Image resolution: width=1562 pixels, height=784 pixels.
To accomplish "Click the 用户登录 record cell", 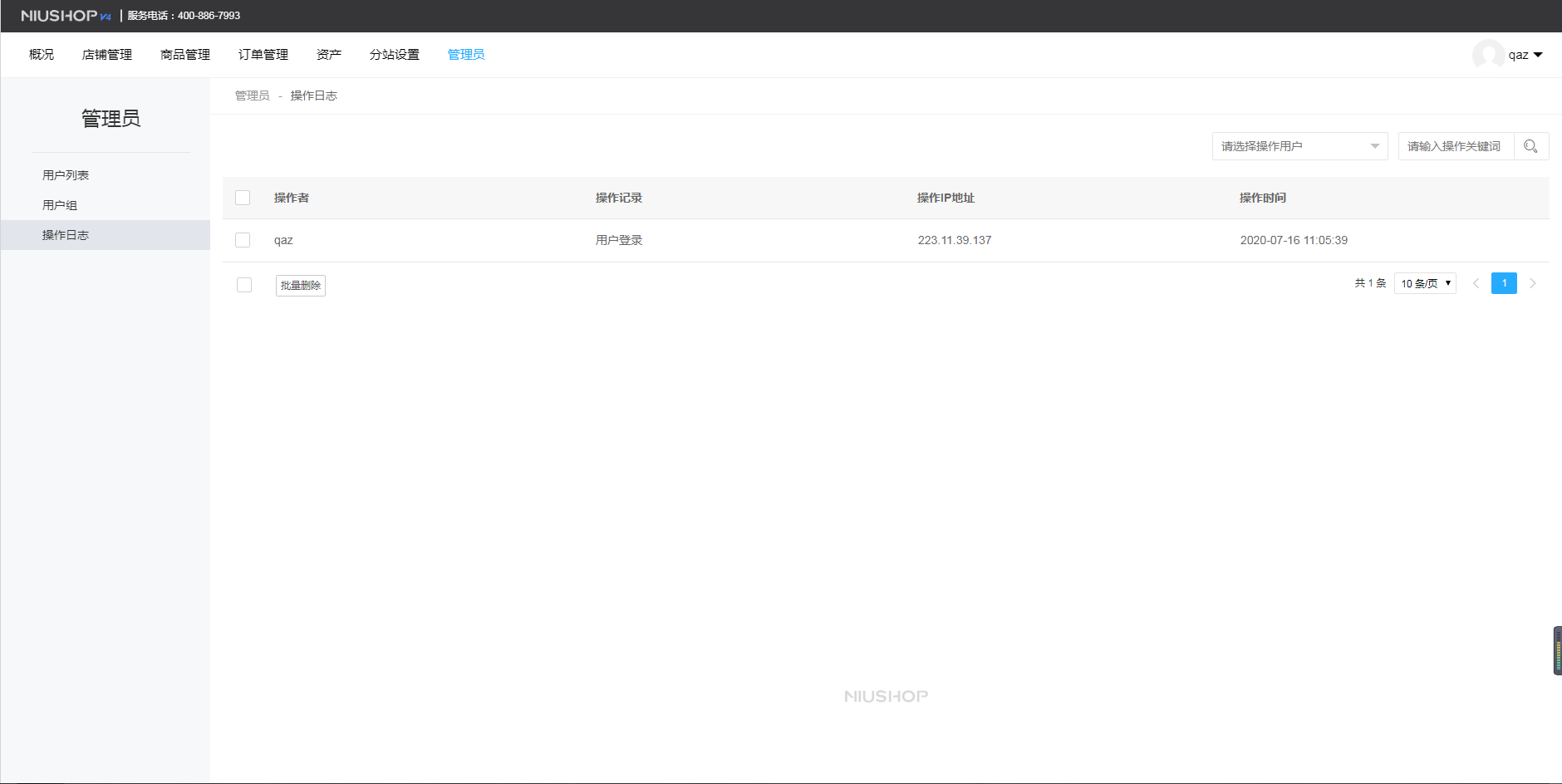I will (x=619, y=240).
